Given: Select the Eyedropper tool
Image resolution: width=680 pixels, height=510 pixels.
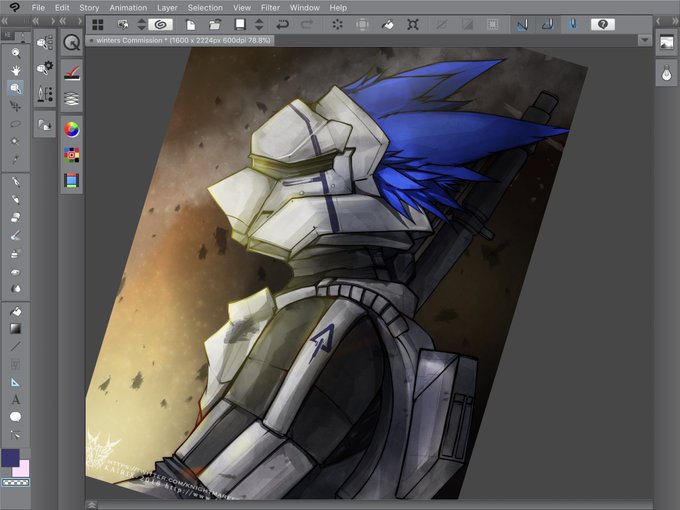Looking at the screenshot, I should [16, 159].
